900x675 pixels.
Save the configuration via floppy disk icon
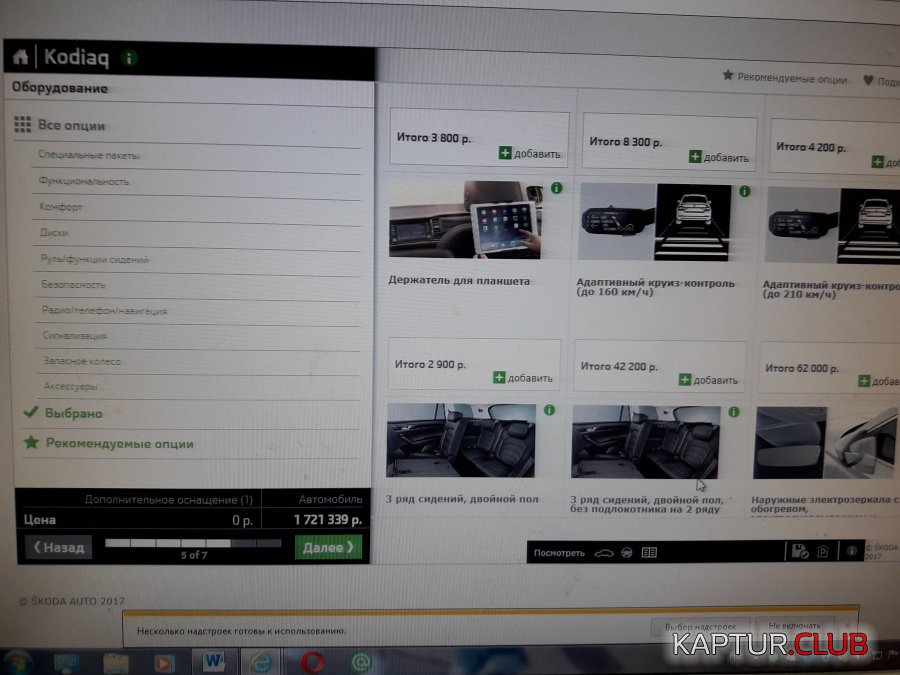(x=800, y=552)
